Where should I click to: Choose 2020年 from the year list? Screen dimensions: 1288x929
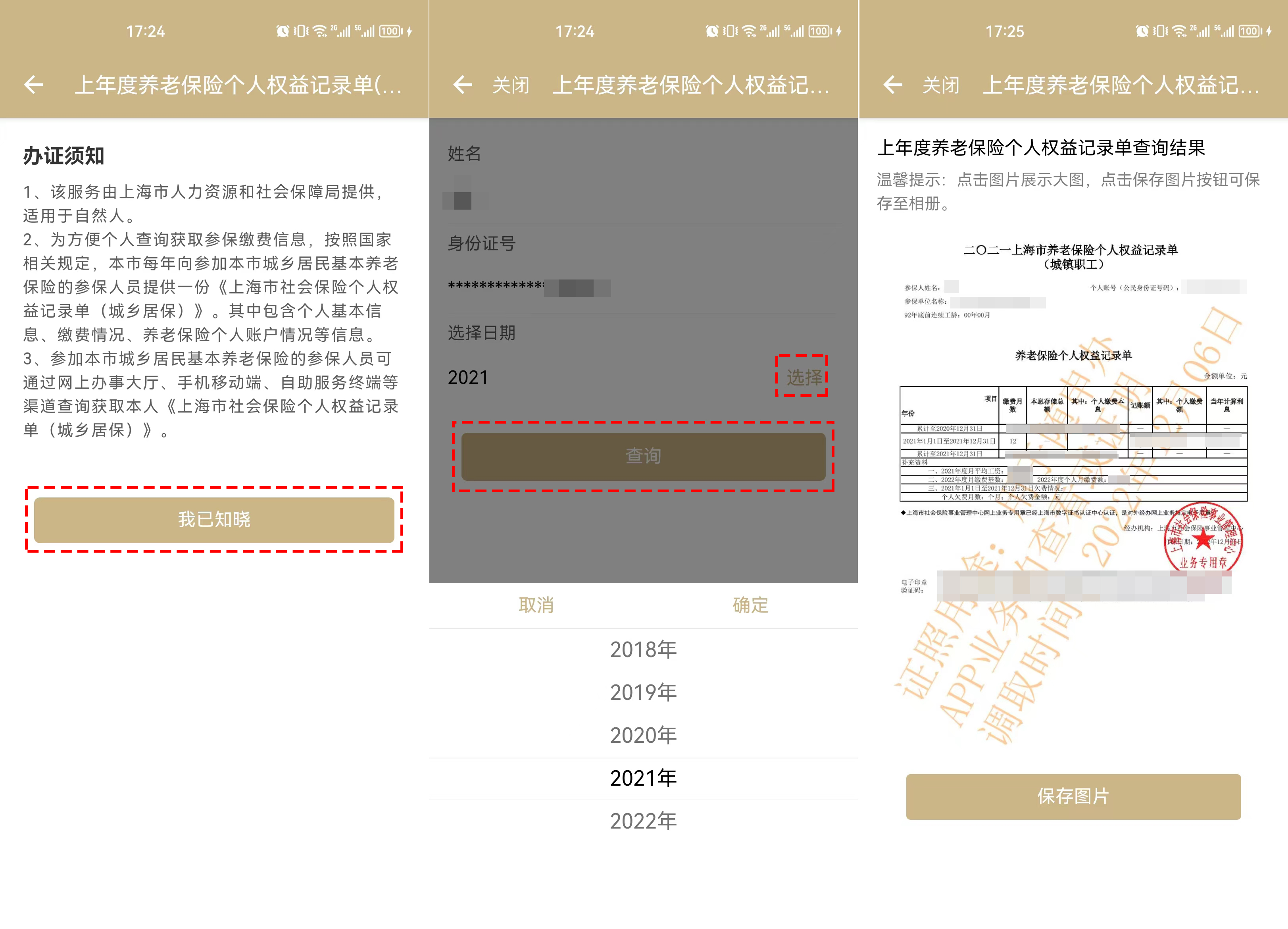tap(643, 735)
